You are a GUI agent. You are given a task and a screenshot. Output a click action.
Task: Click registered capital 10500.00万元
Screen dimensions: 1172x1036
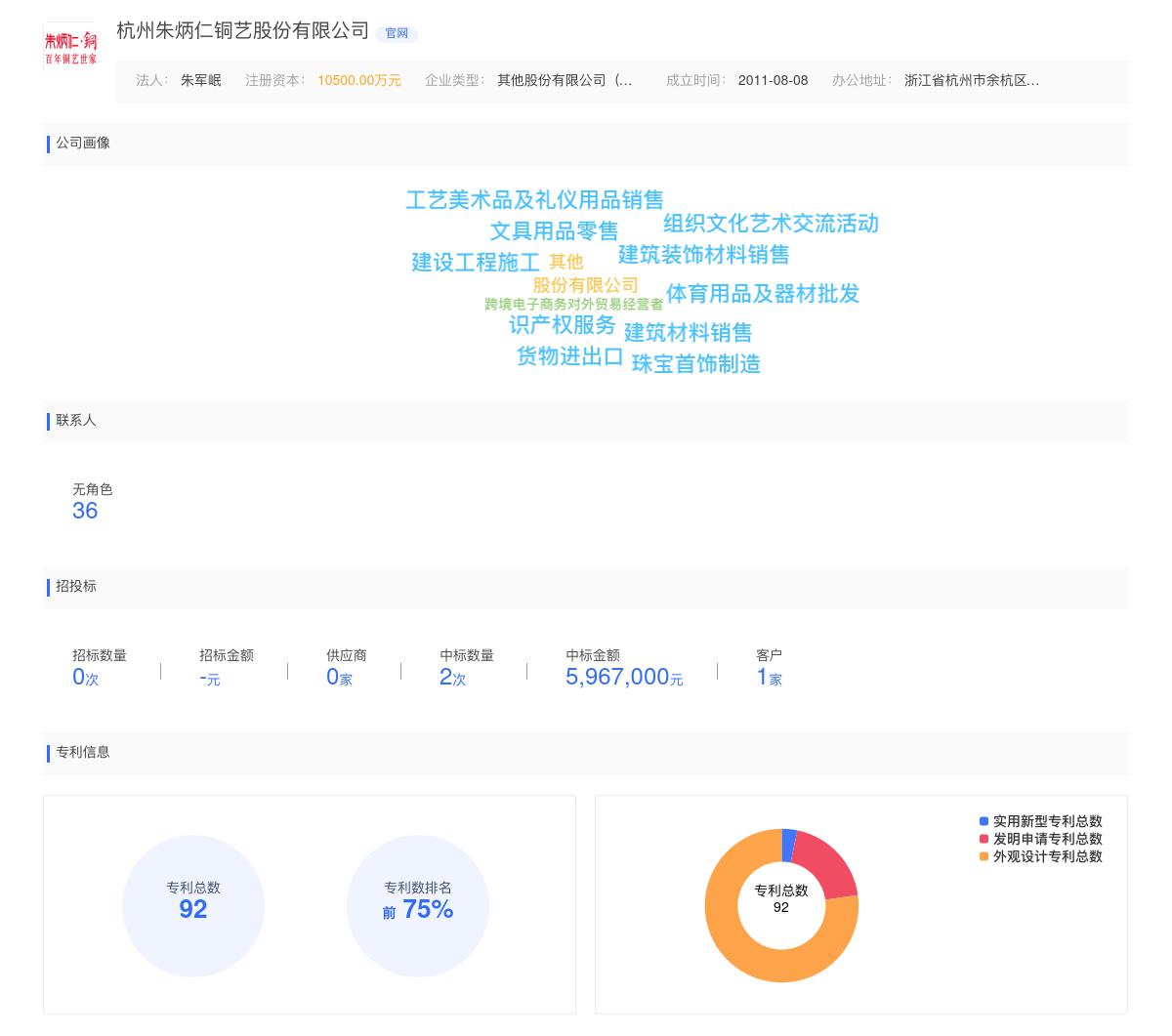pyautogui.click(x=359, y=80)
